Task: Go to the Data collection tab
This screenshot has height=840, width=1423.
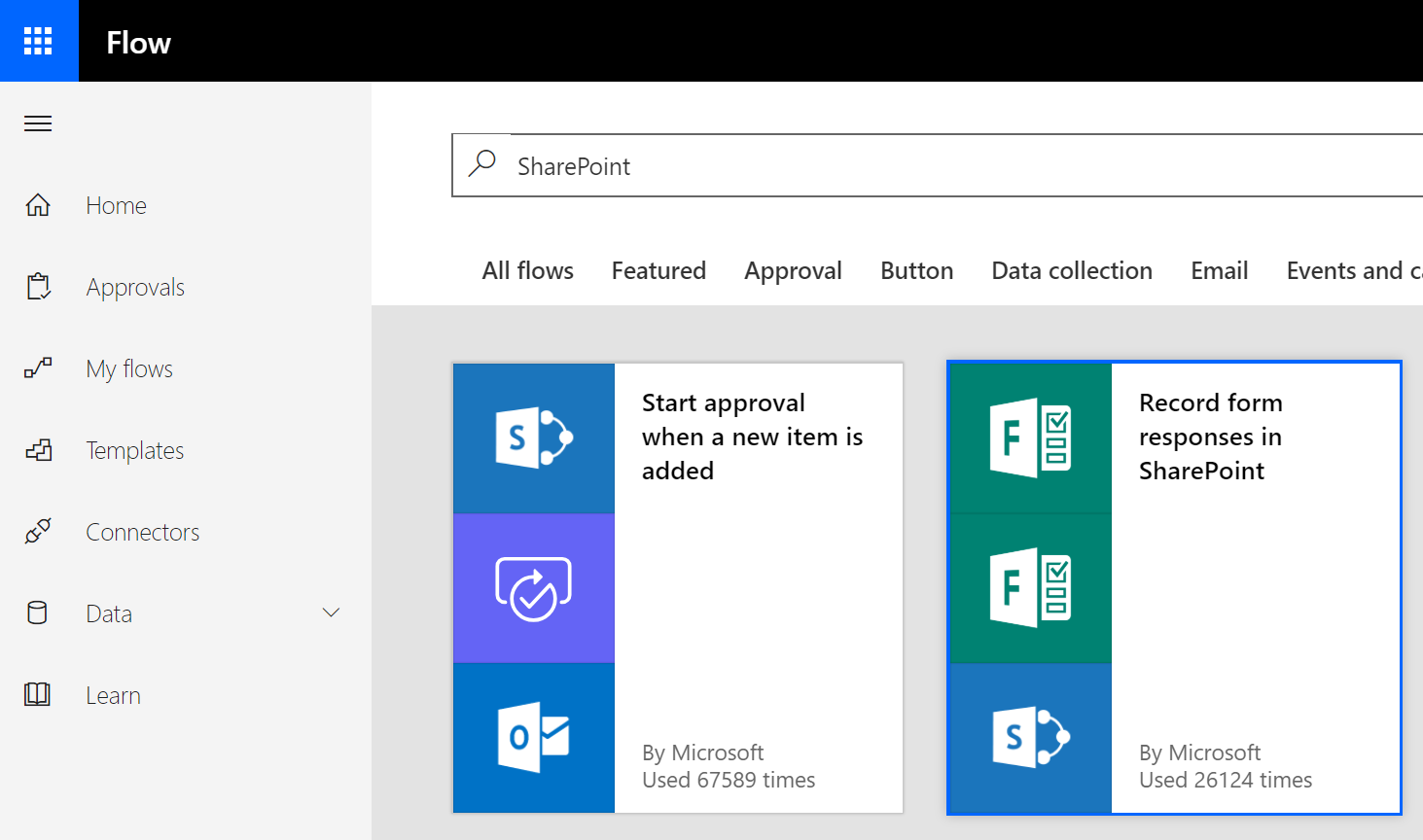Action: (x=1071, y=270)
